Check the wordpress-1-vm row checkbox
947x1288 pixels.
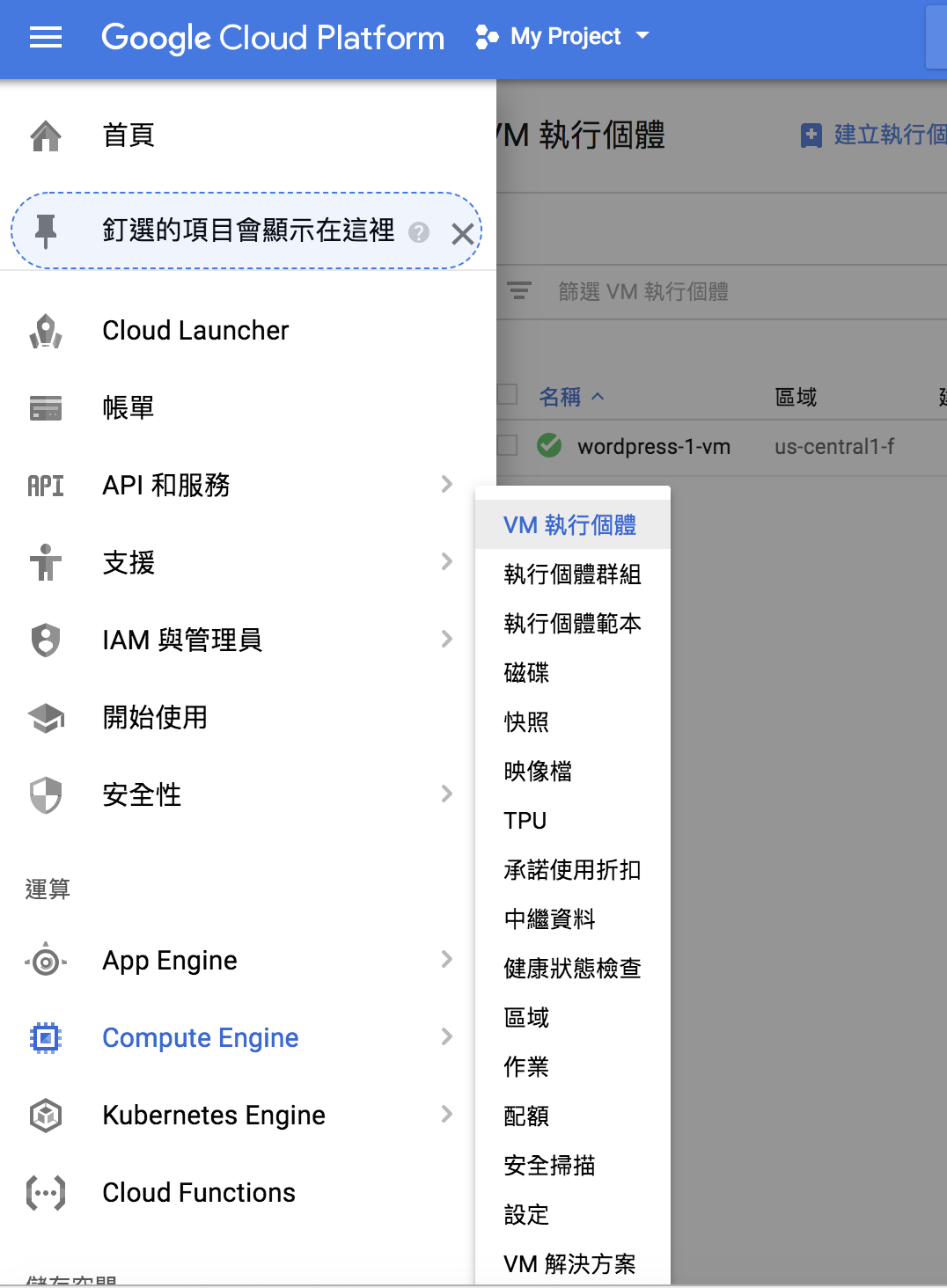tap(507, 445)
